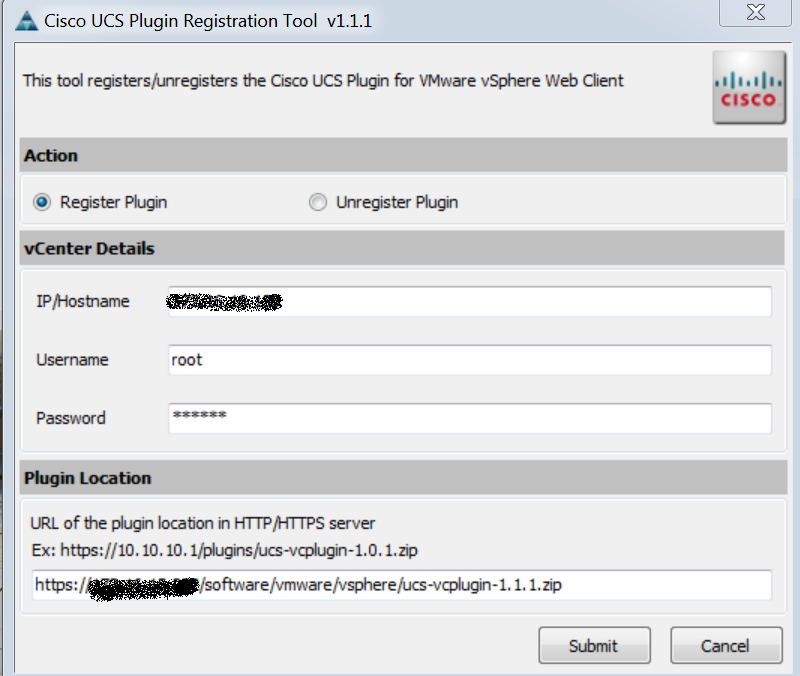Click the vCenter Details section header
This screenshot has height=676, width=800.
(402, 248)
